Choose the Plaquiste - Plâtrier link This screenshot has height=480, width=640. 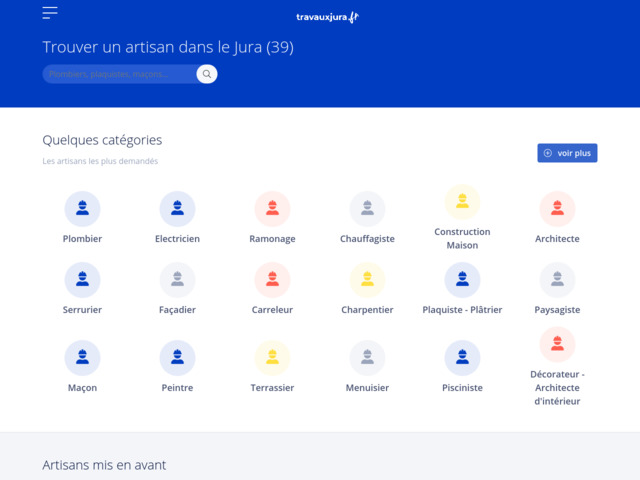coord(462,310)
